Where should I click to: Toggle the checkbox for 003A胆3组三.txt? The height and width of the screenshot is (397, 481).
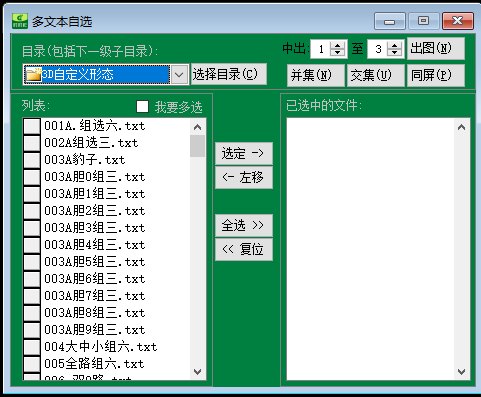click(x=32, y=228)
